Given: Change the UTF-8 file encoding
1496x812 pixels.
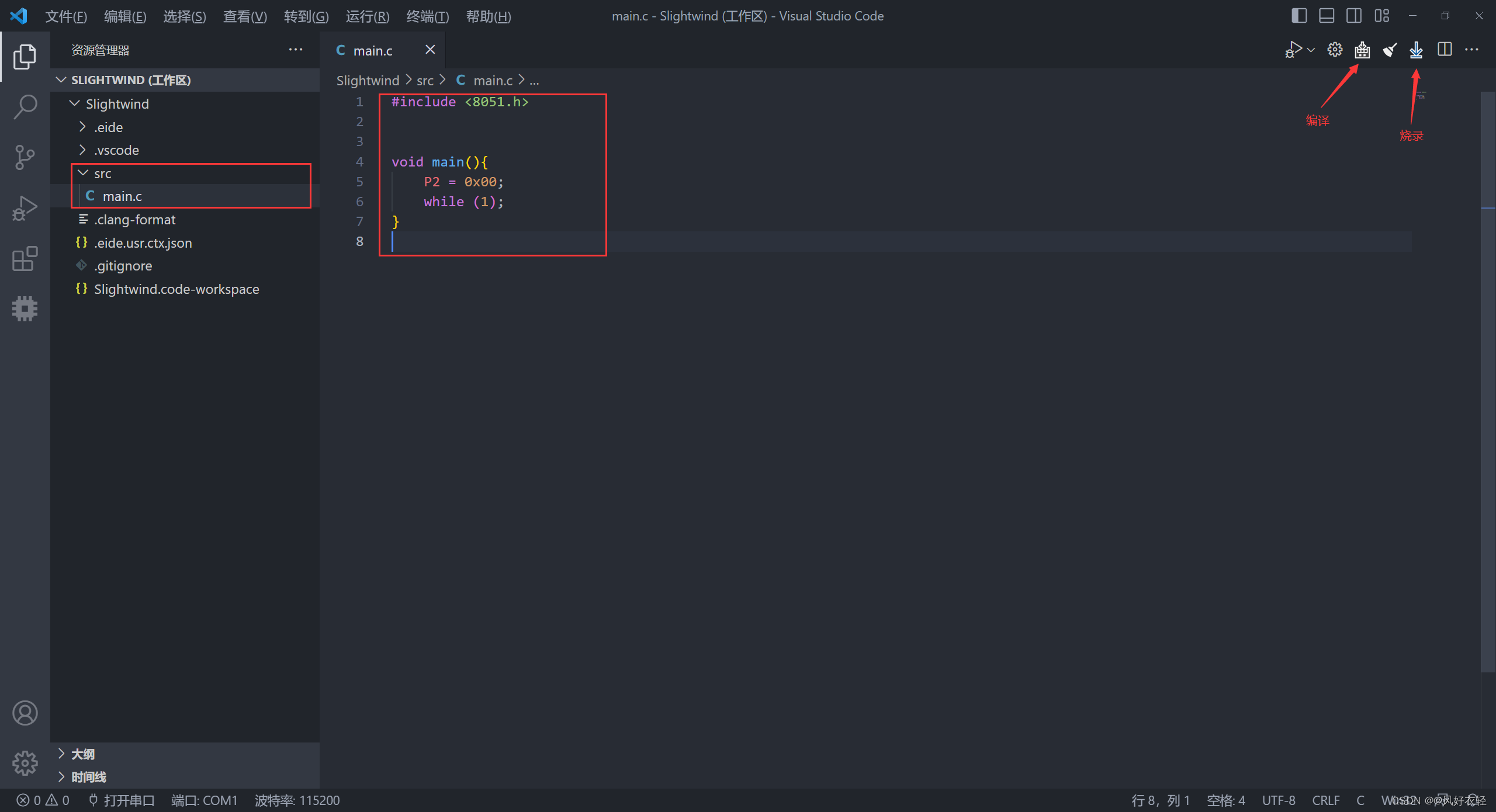Looking at the screenshot, I should tap(1279, 800).
